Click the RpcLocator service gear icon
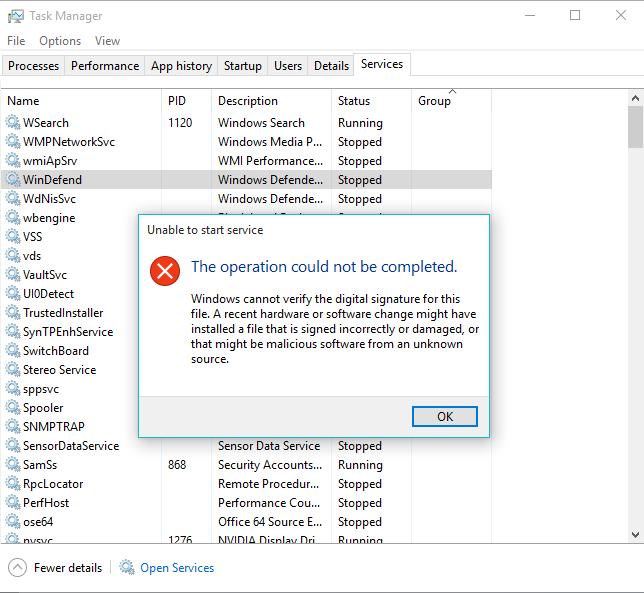Viewport: 644px width, 593px height. pos(13,483)
